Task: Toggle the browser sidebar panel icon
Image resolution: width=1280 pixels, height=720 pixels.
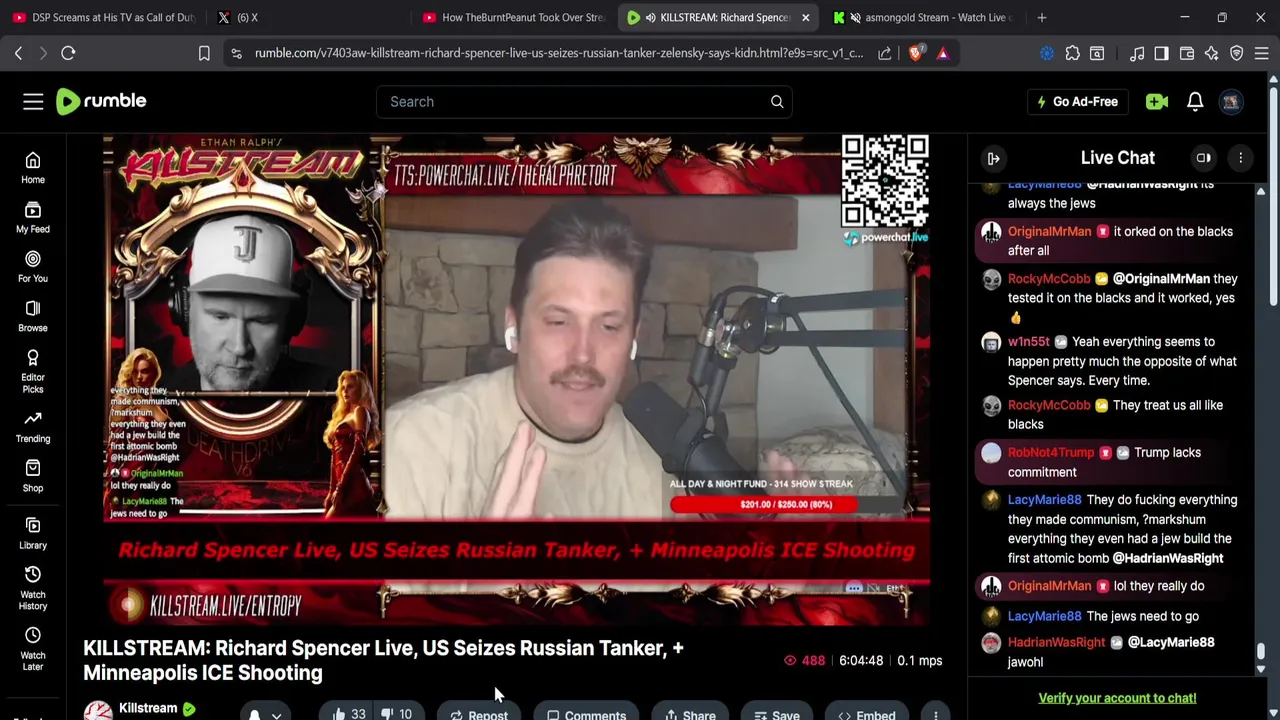Action: pos(1161,53)
